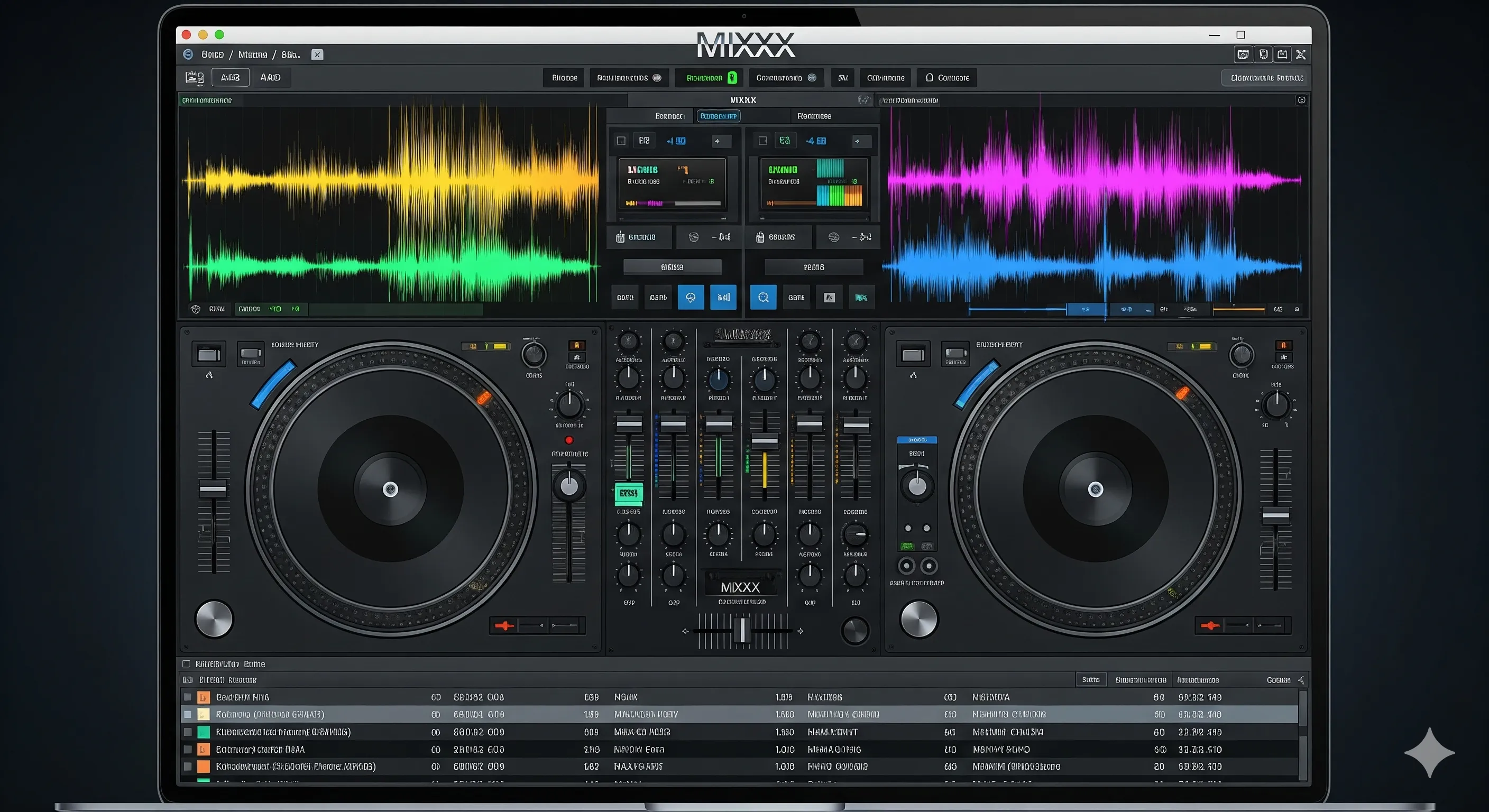The width and height of the screenshot is (1489, 812).
Task: Click the icon at the left waveform's bottom-left corner
Action: point(195,309)
